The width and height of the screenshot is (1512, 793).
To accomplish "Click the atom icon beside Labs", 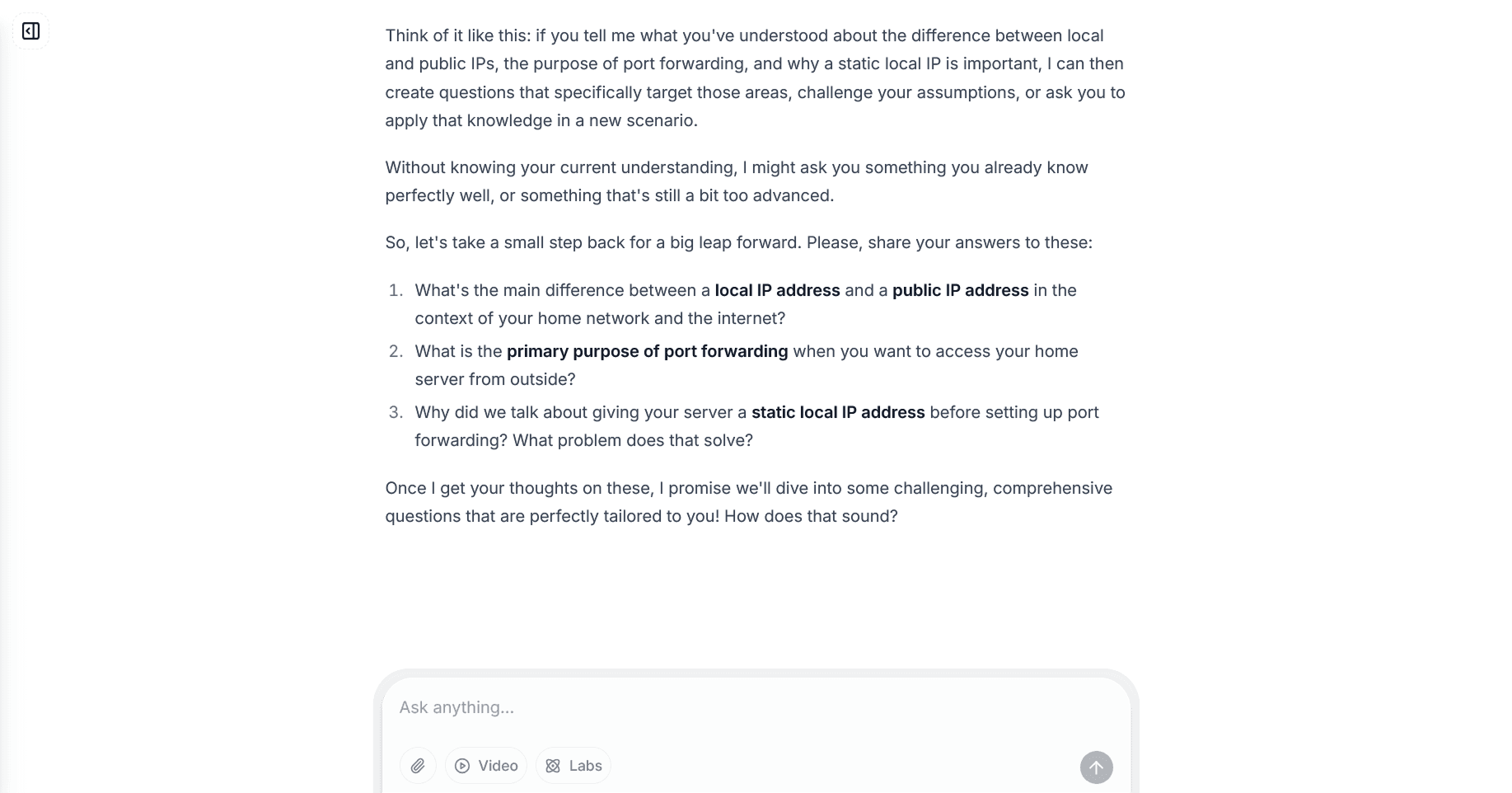I will tap(553, 766).
